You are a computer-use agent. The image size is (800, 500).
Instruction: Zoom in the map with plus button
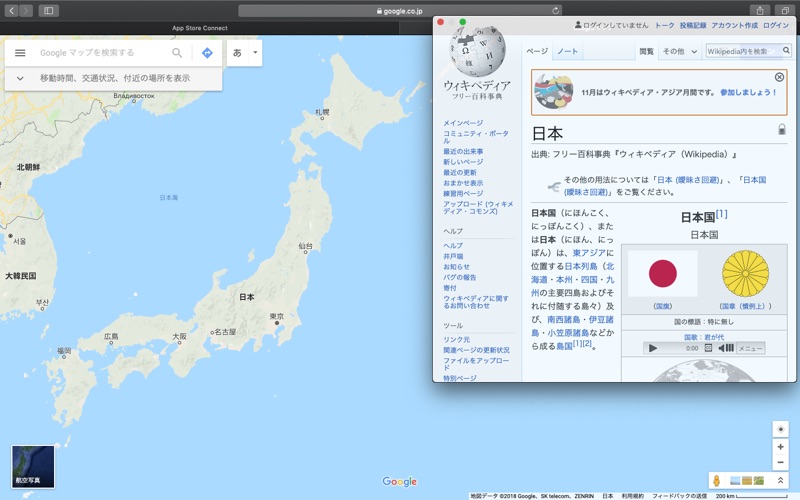coord(781,447)
